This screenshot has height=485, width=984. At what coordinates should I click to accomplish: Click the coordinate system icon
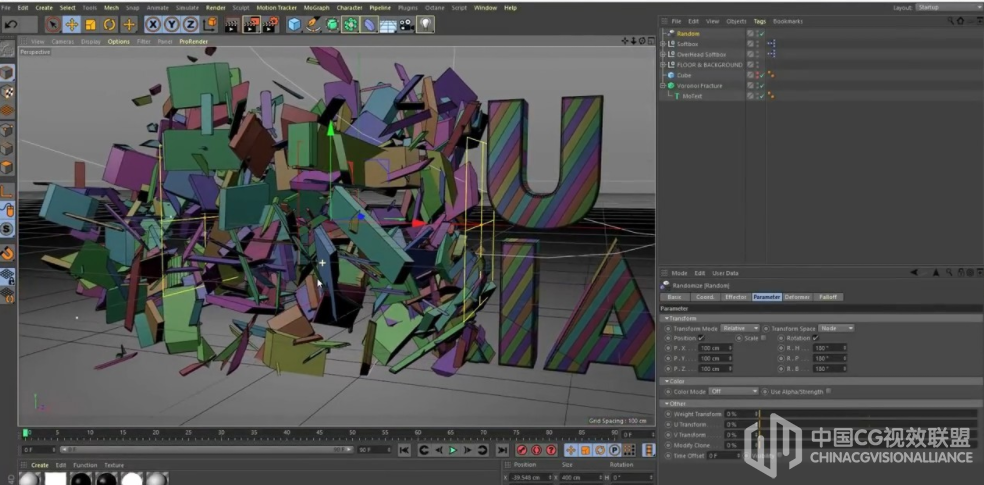[x=210, y=24]
